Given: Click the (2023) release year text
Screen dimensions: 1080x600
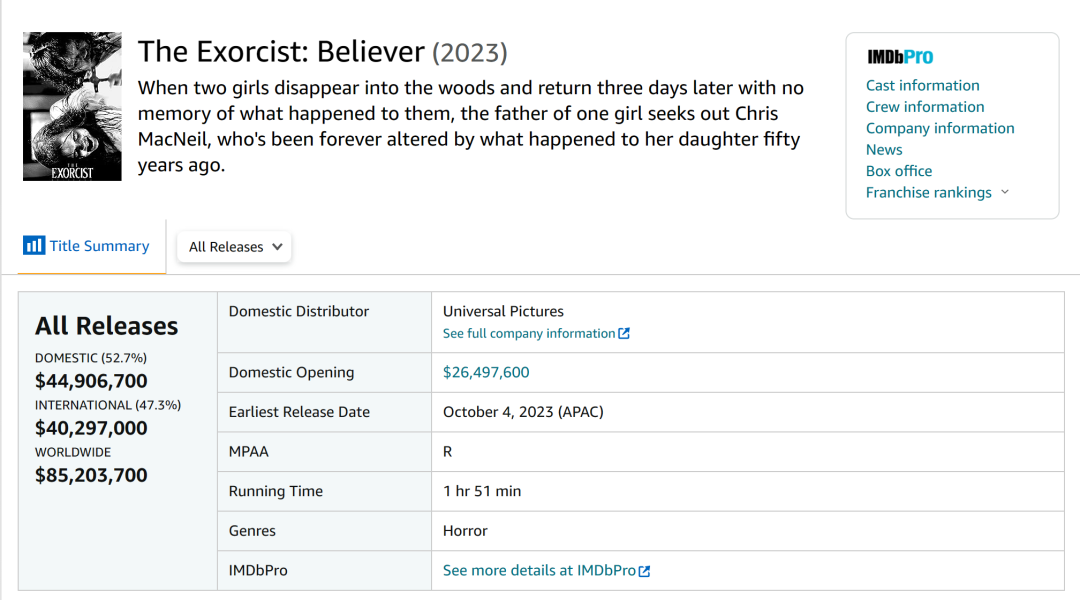Looking at the screenshot, I should (469, 52).
